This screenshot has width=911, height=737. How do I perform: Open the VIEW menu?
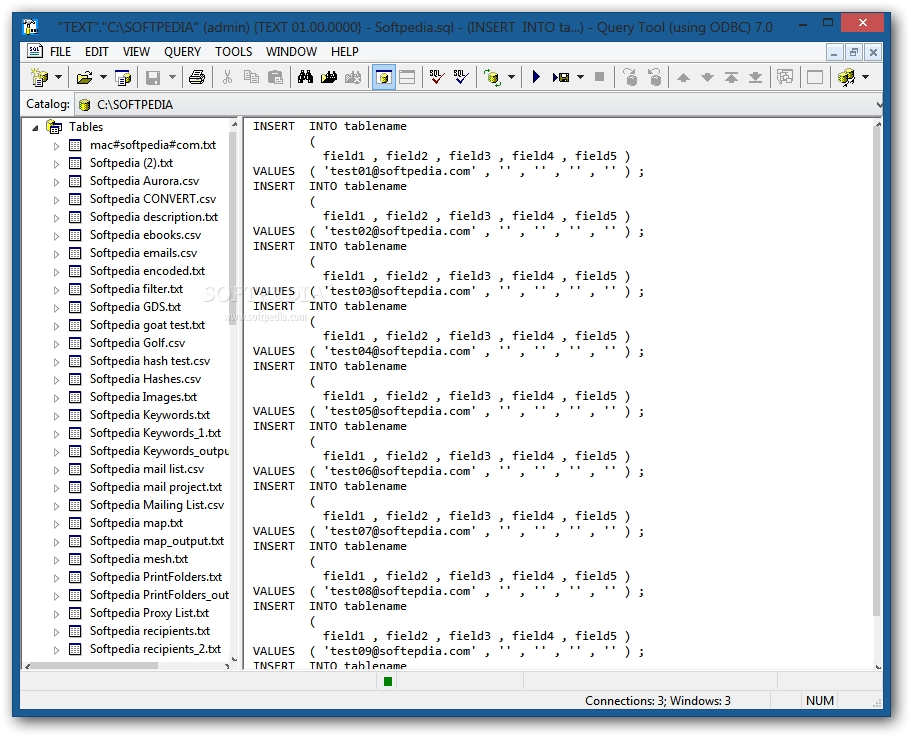pyautogui.click(x=136, y=52)
